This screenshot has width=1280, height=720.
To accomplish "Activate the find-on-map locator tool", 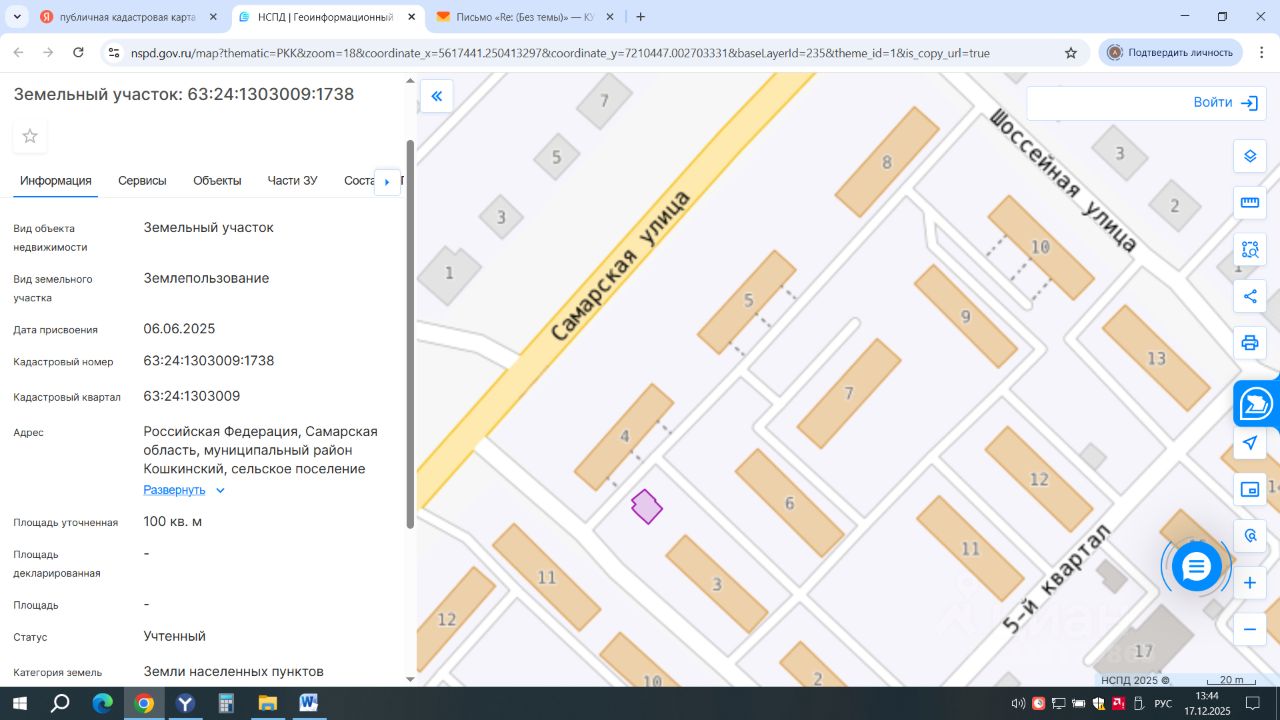I will (1249, 536).
